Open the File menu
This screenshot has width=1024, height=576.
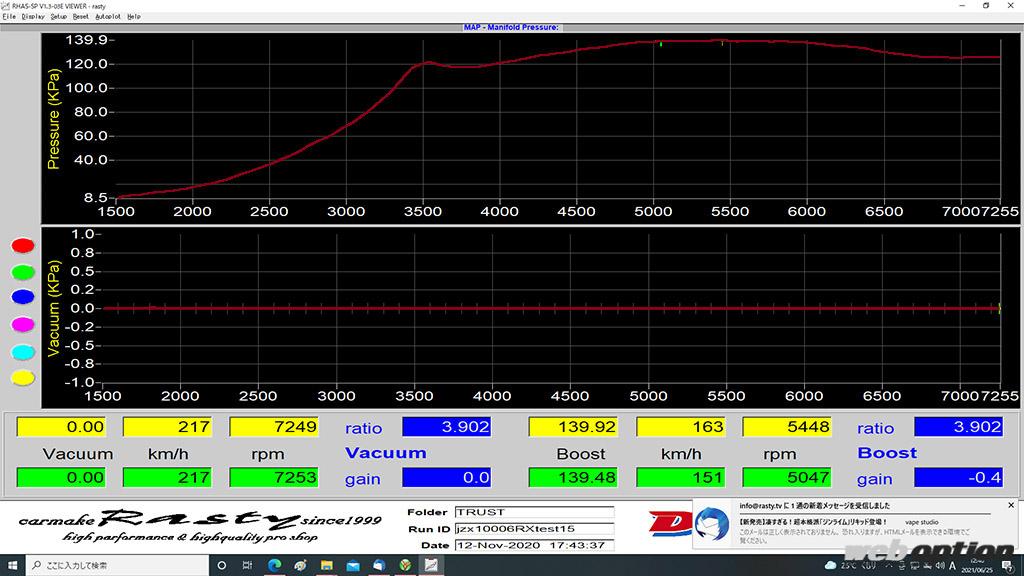click(x=9, y=17)
